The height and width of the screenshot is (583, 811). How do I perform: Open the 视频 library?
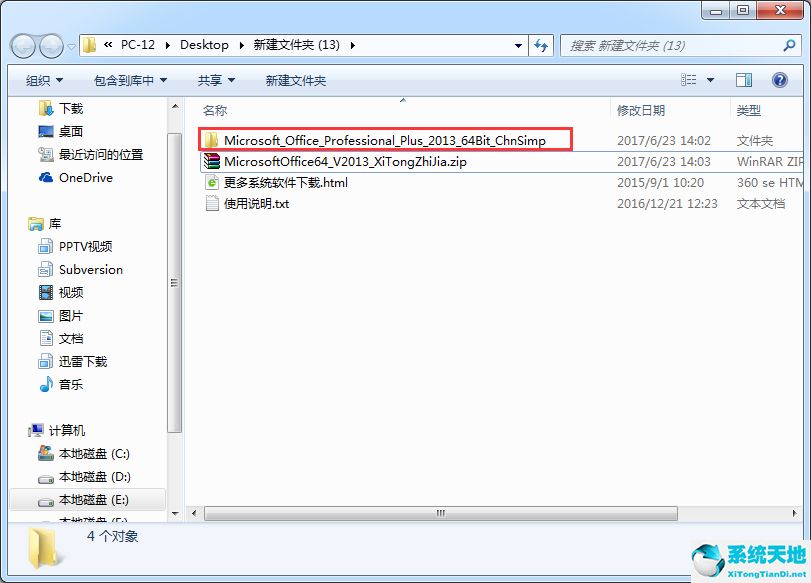[x=71, y=293]
